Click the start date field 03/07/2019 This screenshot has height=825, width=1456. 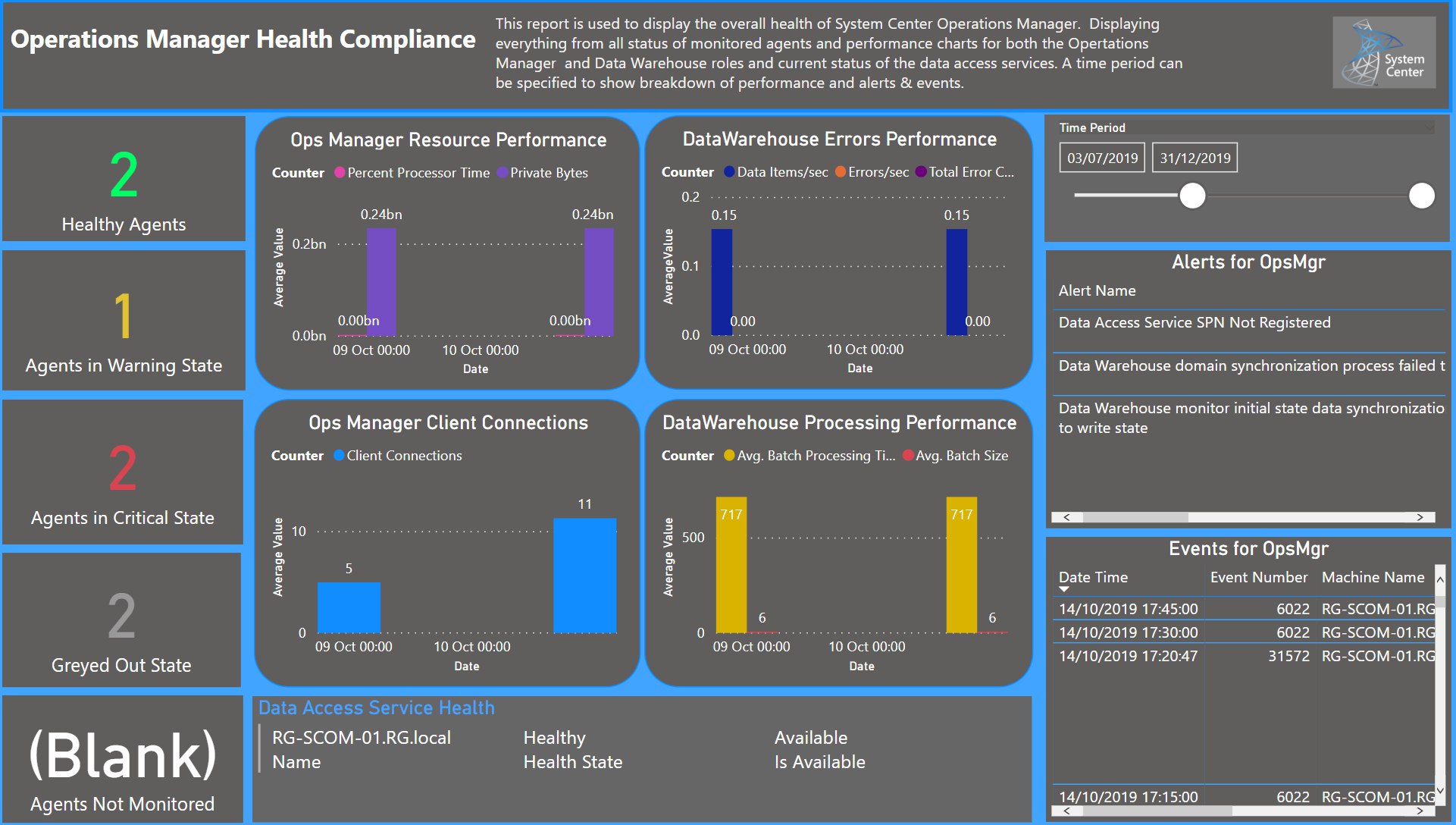click(1102, 158)
